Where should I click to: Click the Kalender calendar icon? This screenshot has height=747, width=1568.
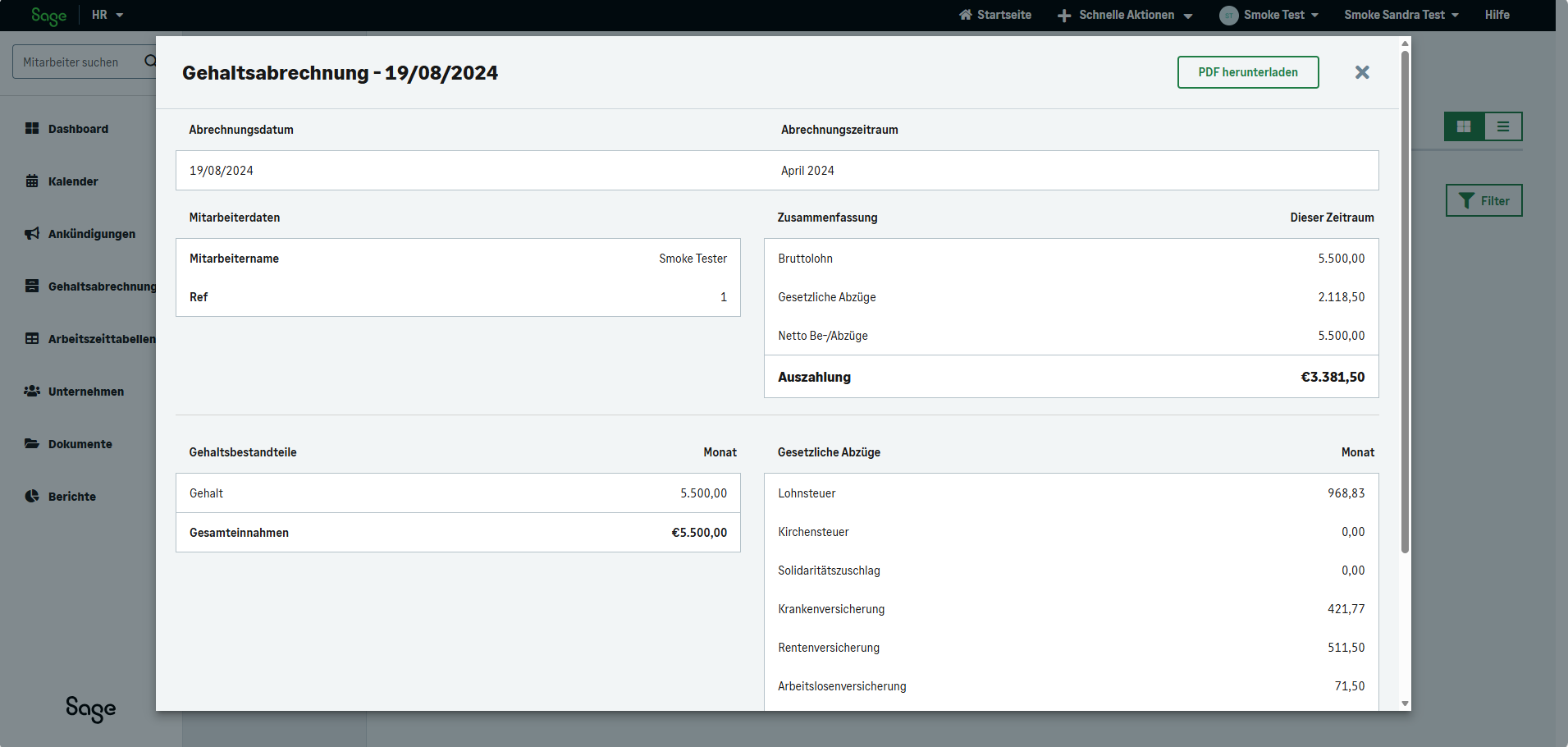tap(32, 181)
